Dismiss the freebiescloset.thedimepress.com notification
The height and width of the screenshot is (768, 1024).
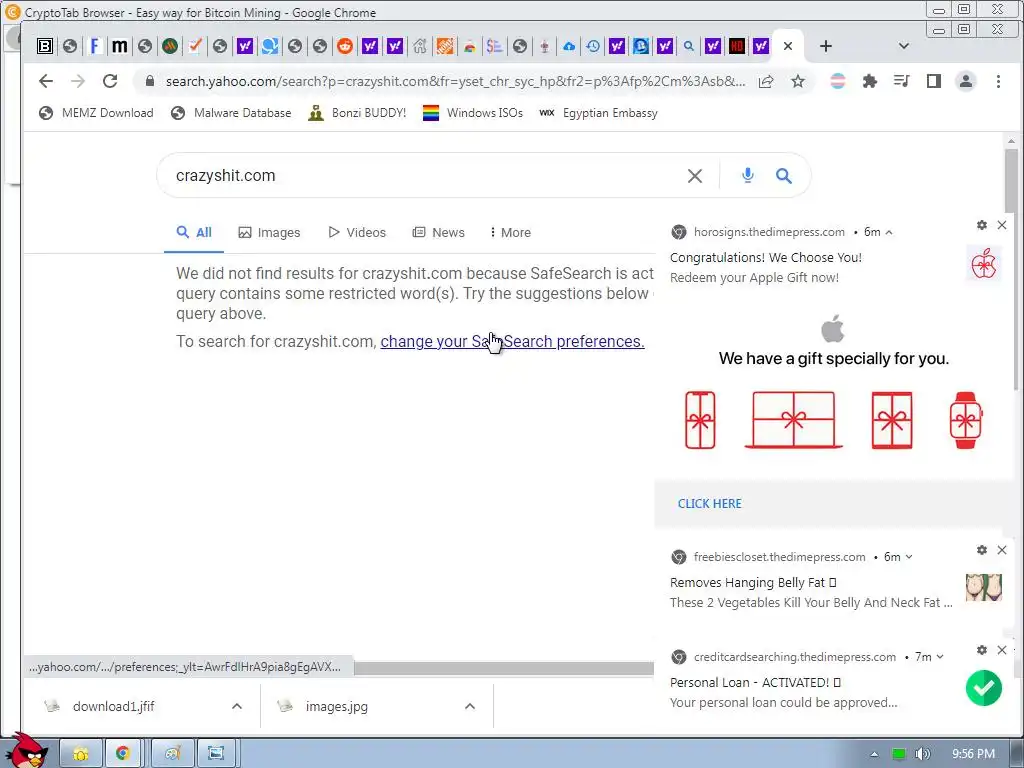pos(1002,550)
